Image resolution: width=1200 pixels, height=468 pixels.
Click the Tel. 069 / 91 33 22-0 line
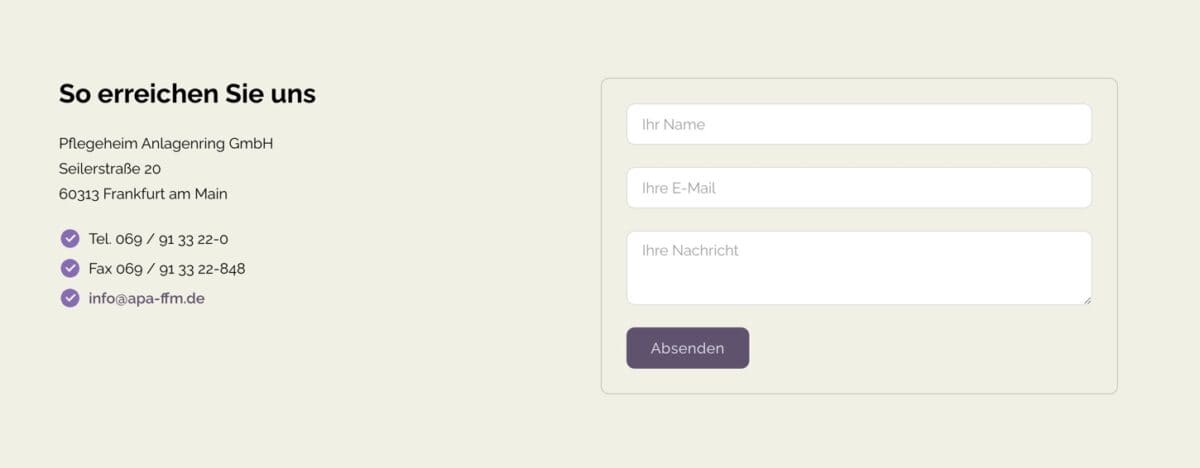click(x=158, y=239)
